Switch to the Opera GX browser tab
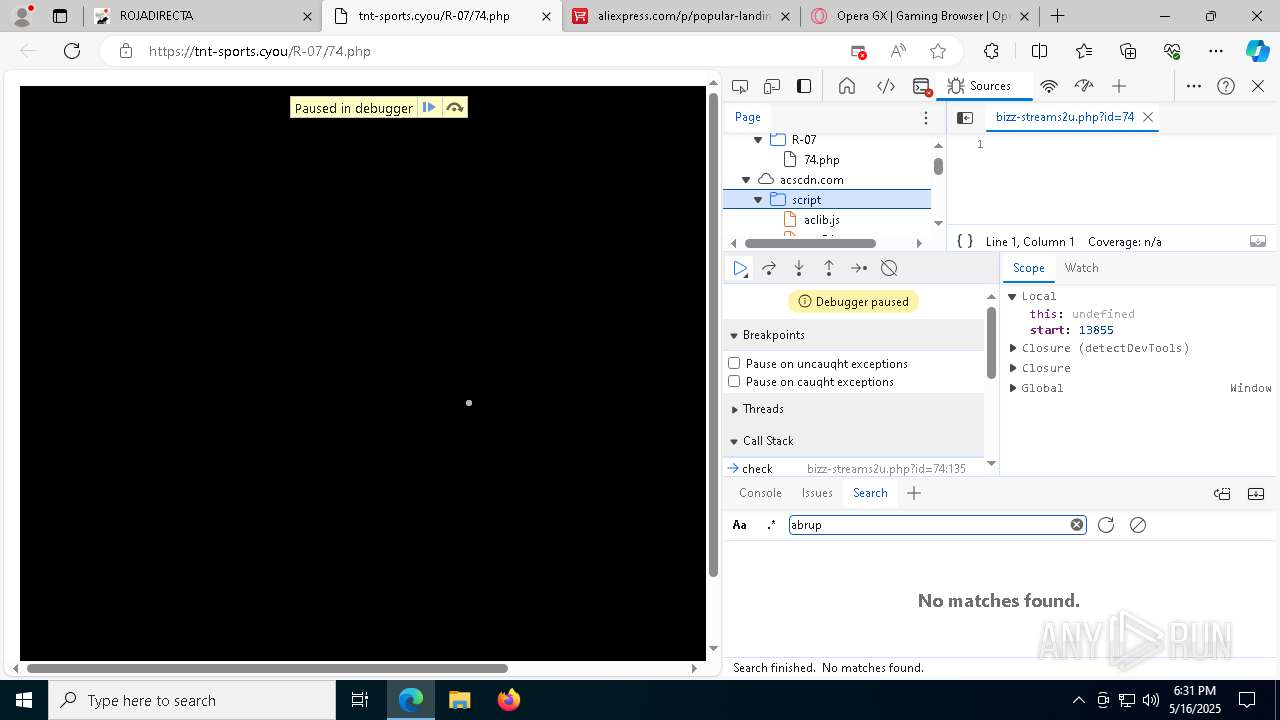The width and height of the screenshot is (1280, 720). click(x=918, y=16)
